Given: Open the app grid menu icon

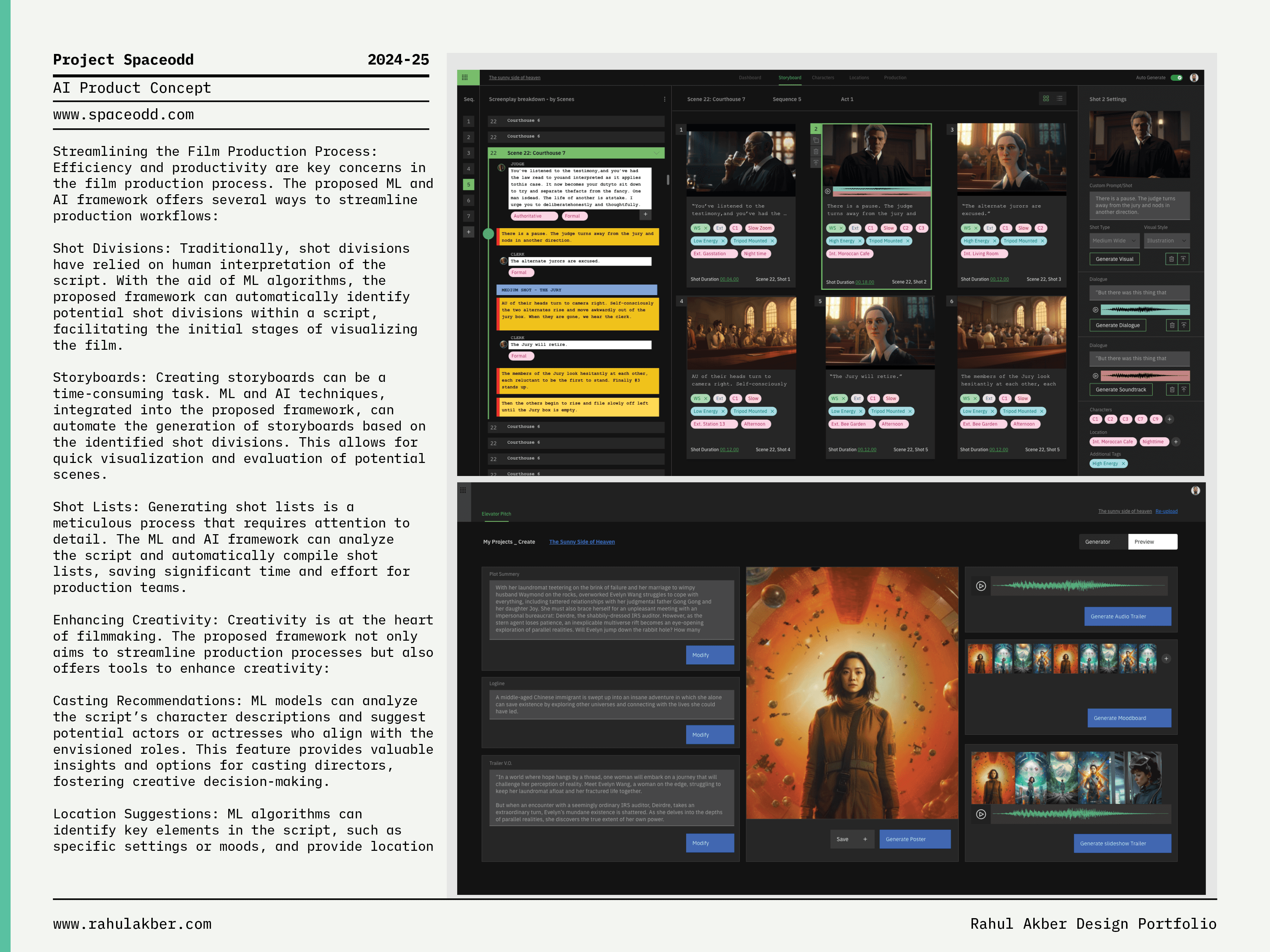Looking at the screenshot, I should click(x=465, y=78).
